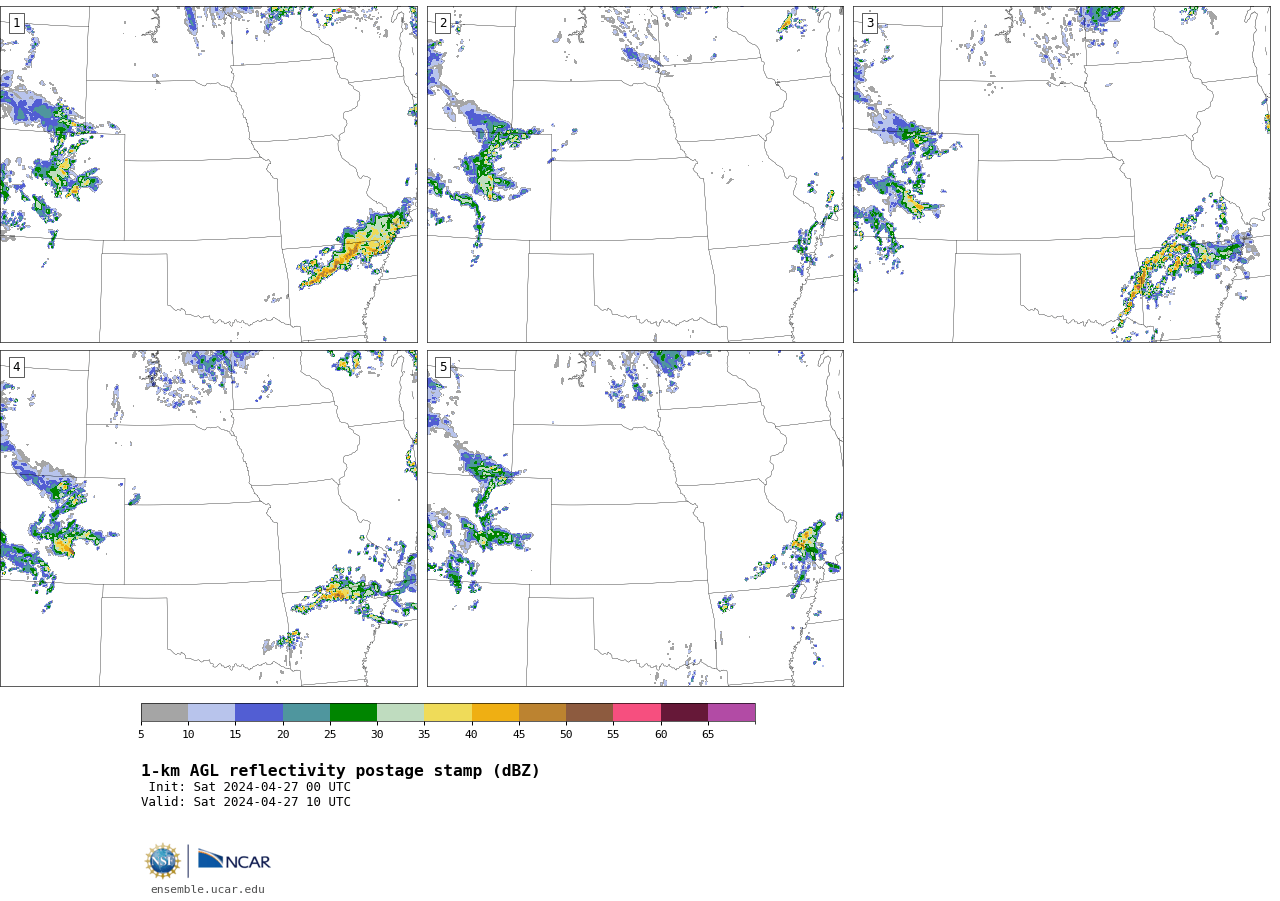Click the member label '4' box
1280x901 pixels.
[x=16, y=367]
